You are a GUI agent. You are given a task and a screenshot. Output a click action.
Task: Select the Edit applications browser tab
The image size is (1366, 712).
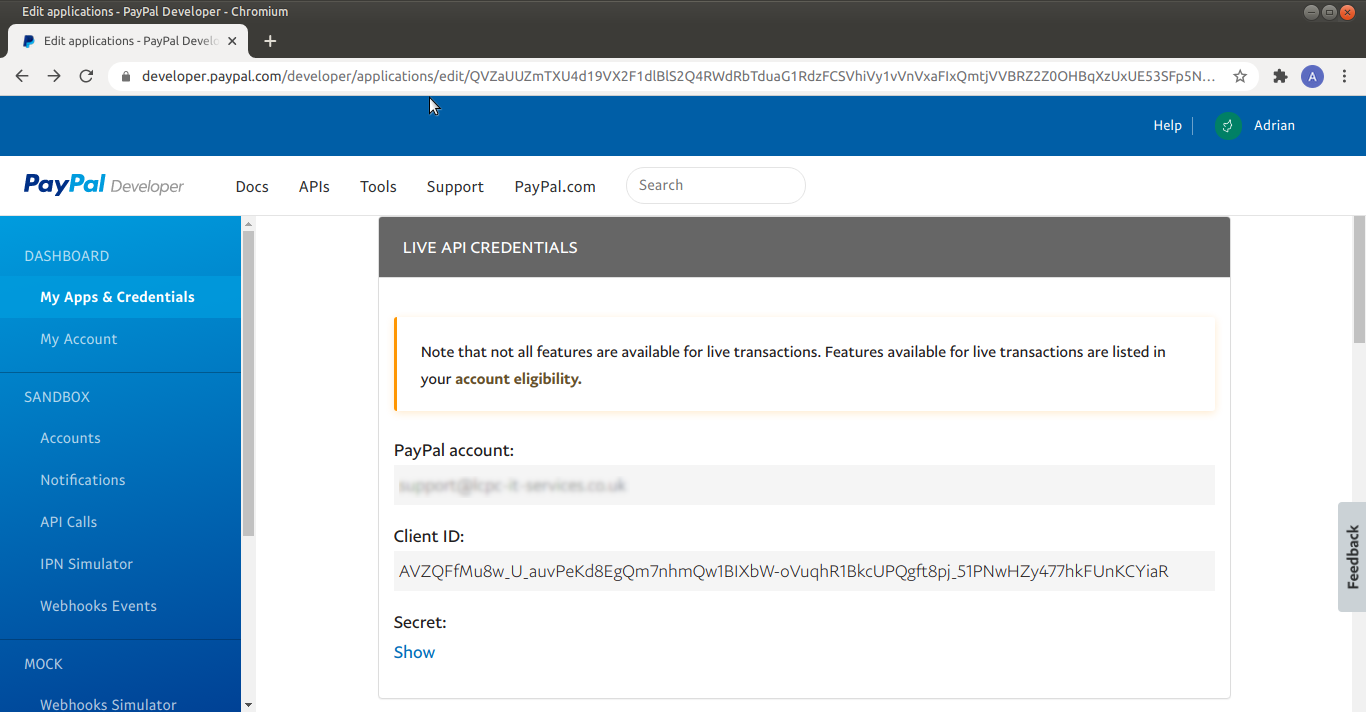point(128,41)
